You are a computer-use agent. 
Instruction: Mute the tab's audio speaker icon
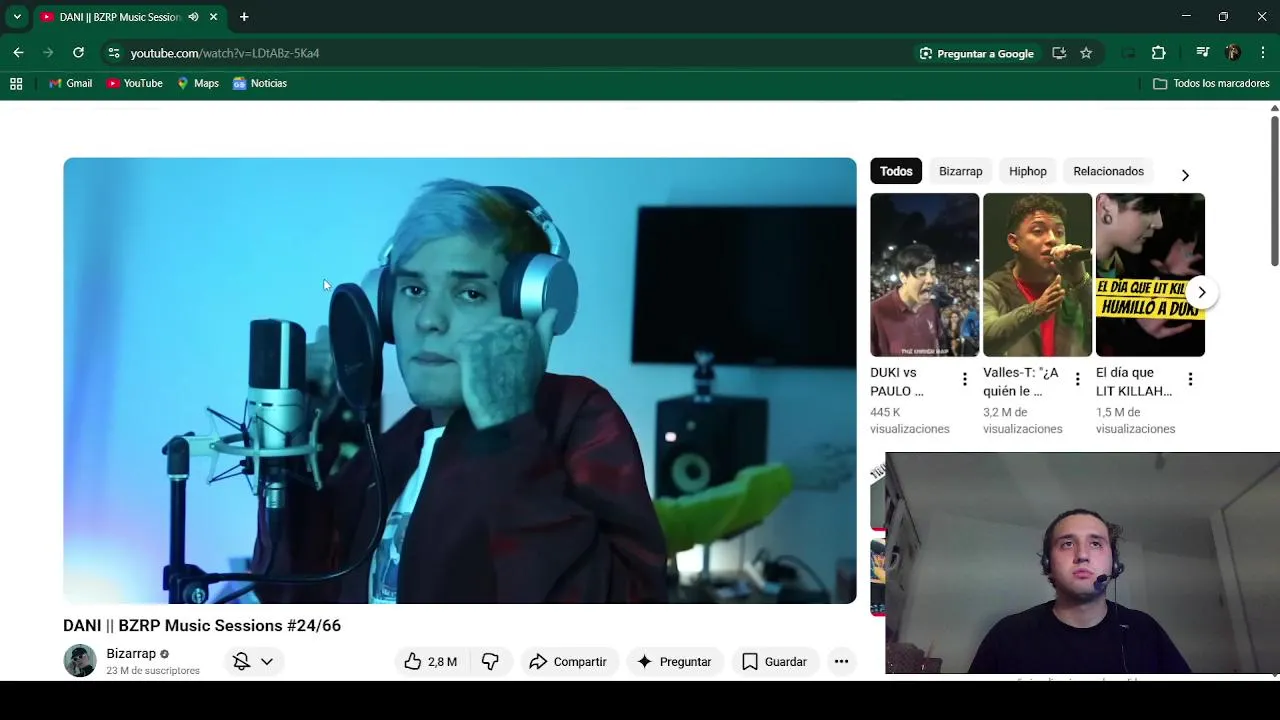click(193, 17)
